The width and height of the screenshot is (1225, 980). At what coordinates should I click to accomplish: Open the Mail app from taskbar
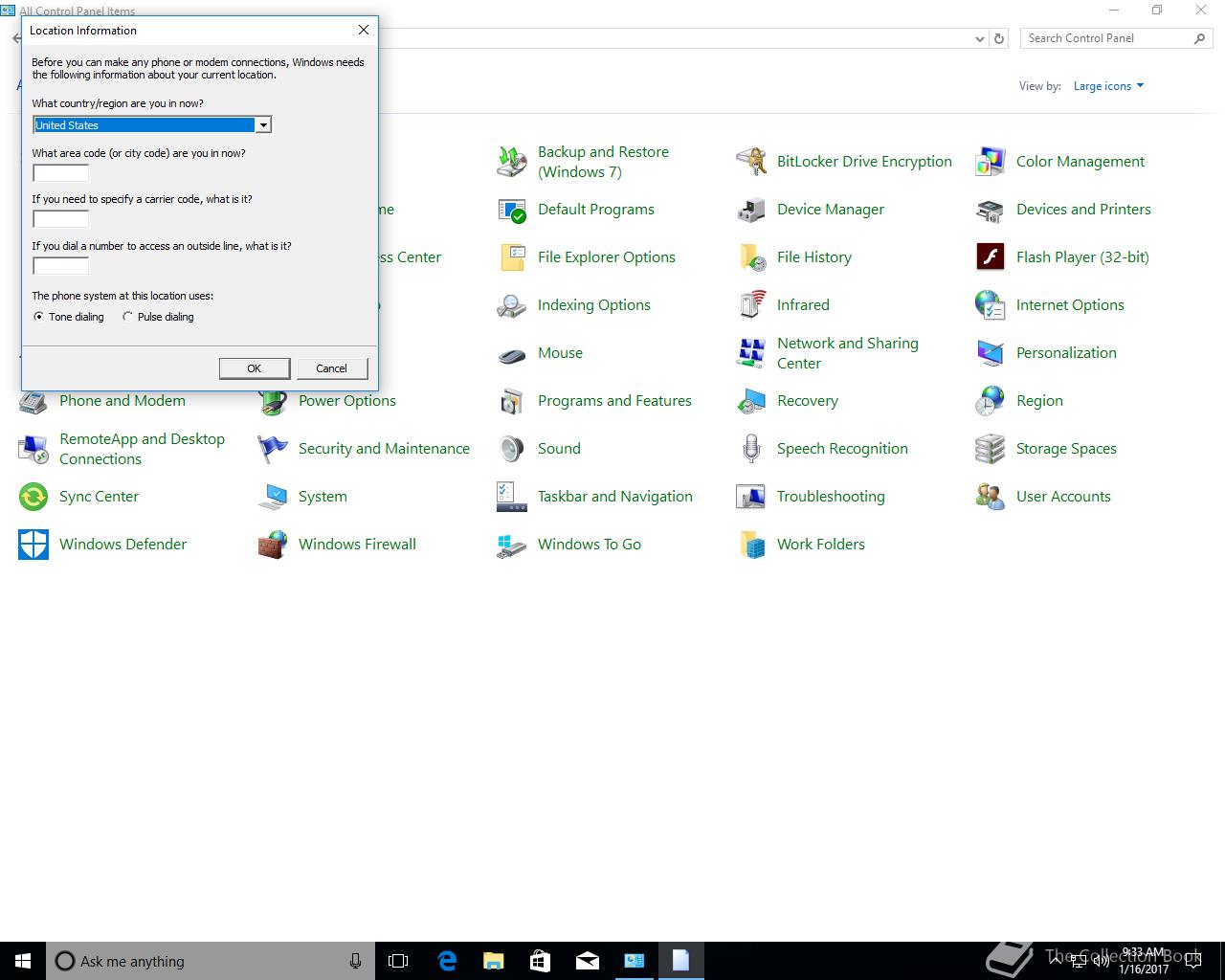[588, 961]
